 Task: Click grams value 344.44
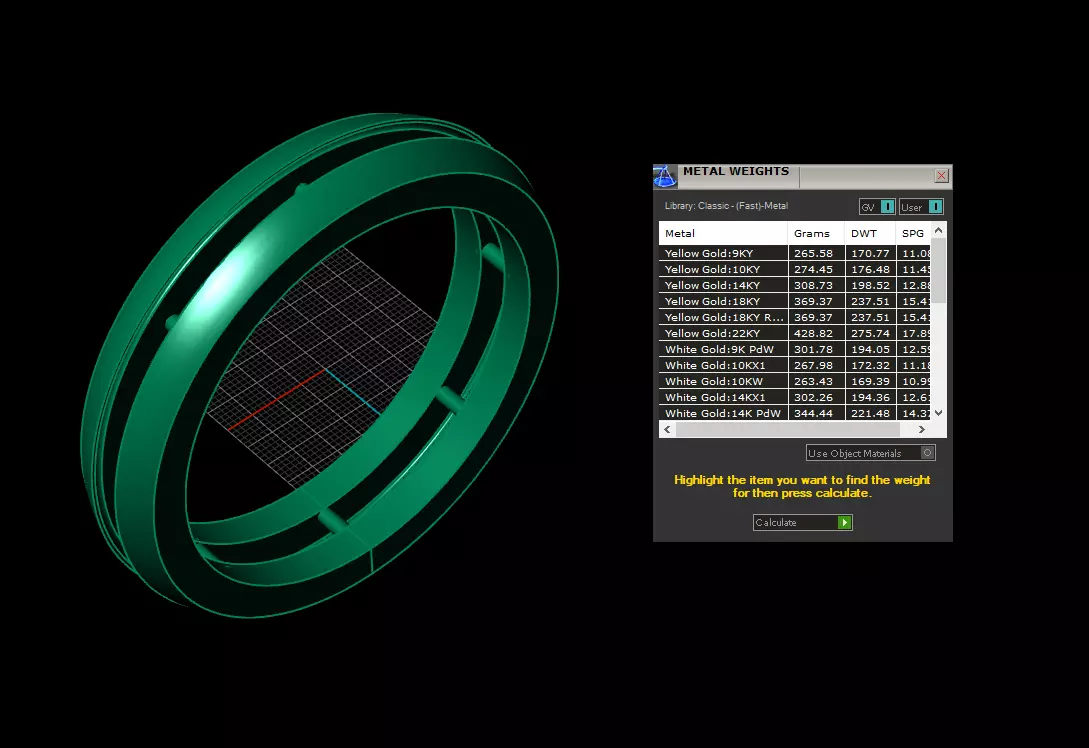(x=813, y=413)
